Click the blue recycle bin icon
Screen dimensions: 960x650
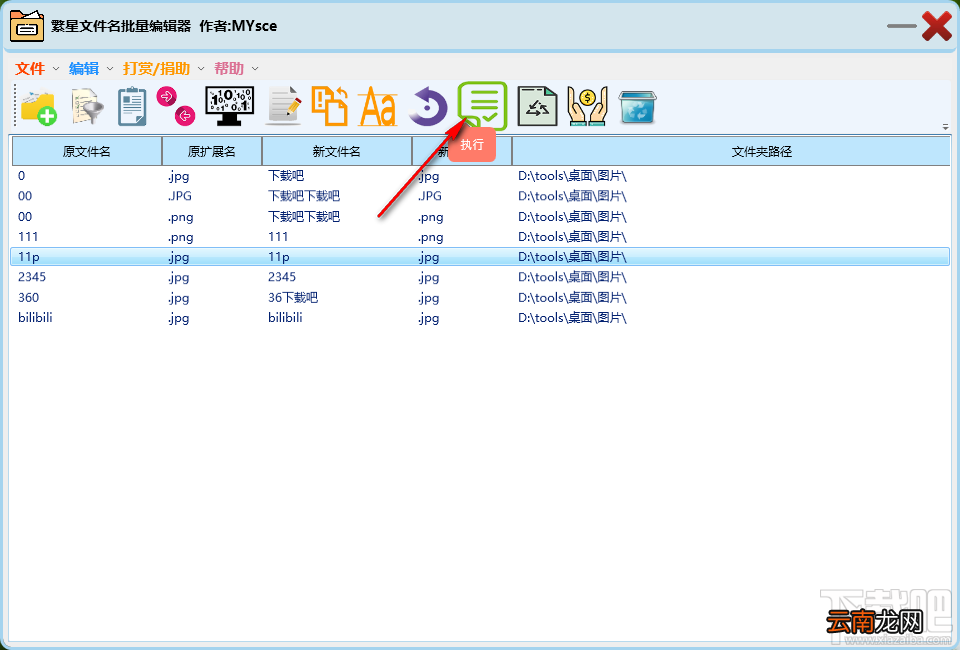[x=637, y=106]
